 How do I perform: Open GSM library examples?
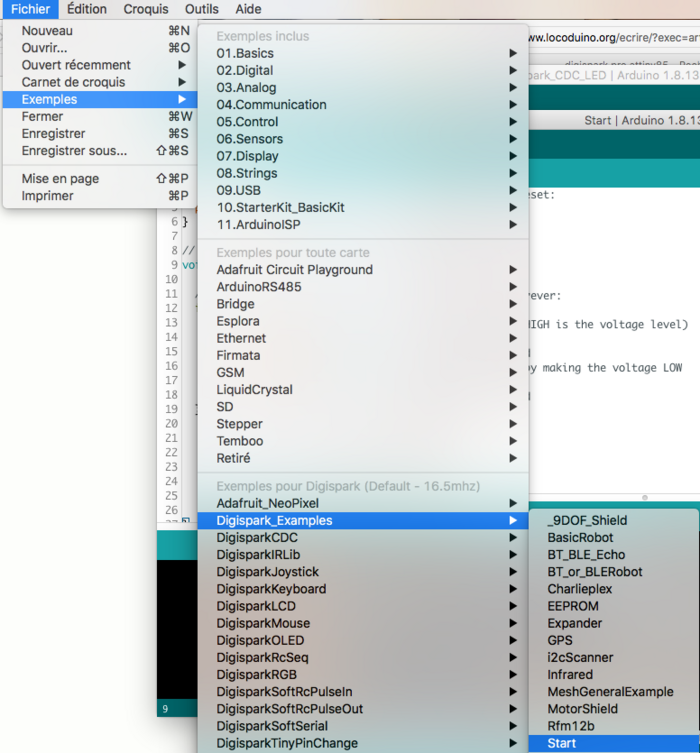click(363, 373)
